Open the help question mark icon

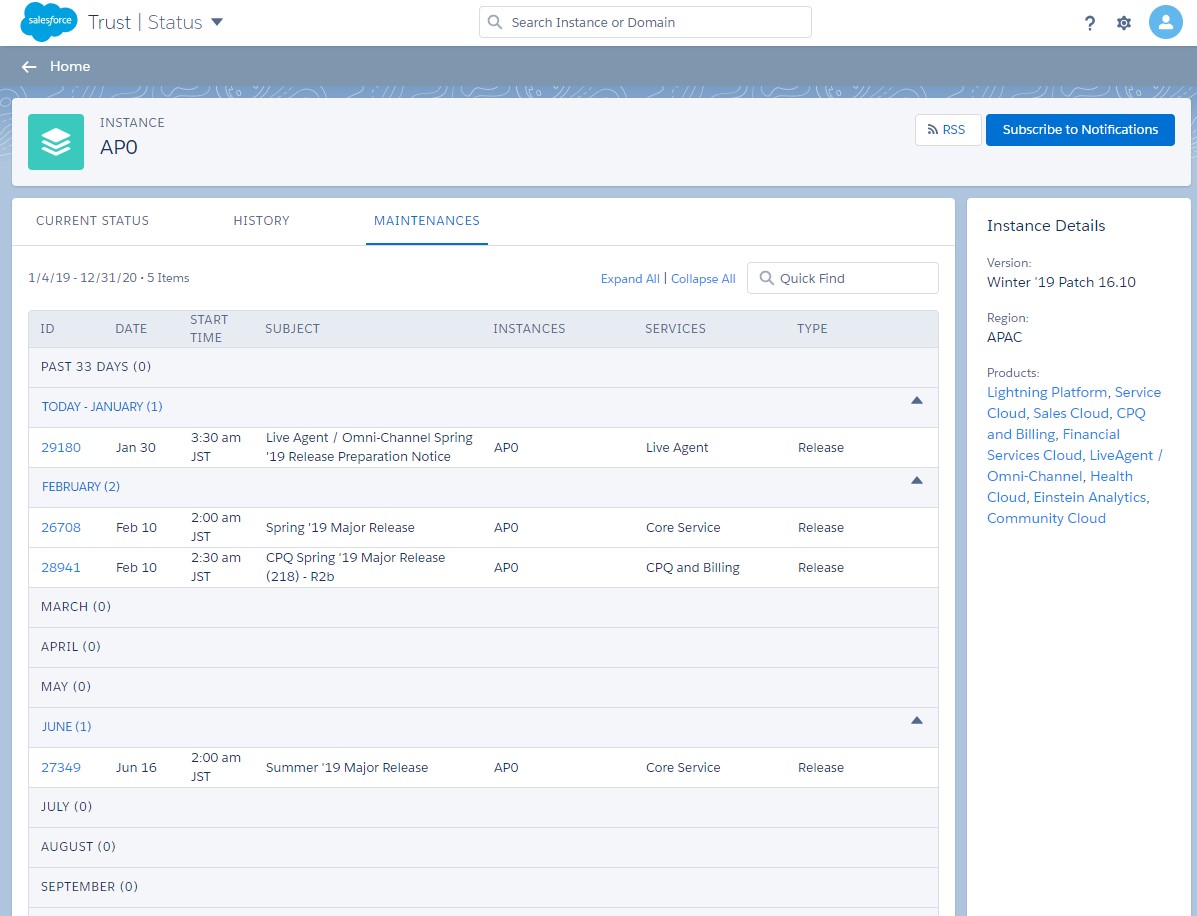(x=1090, y=23)
